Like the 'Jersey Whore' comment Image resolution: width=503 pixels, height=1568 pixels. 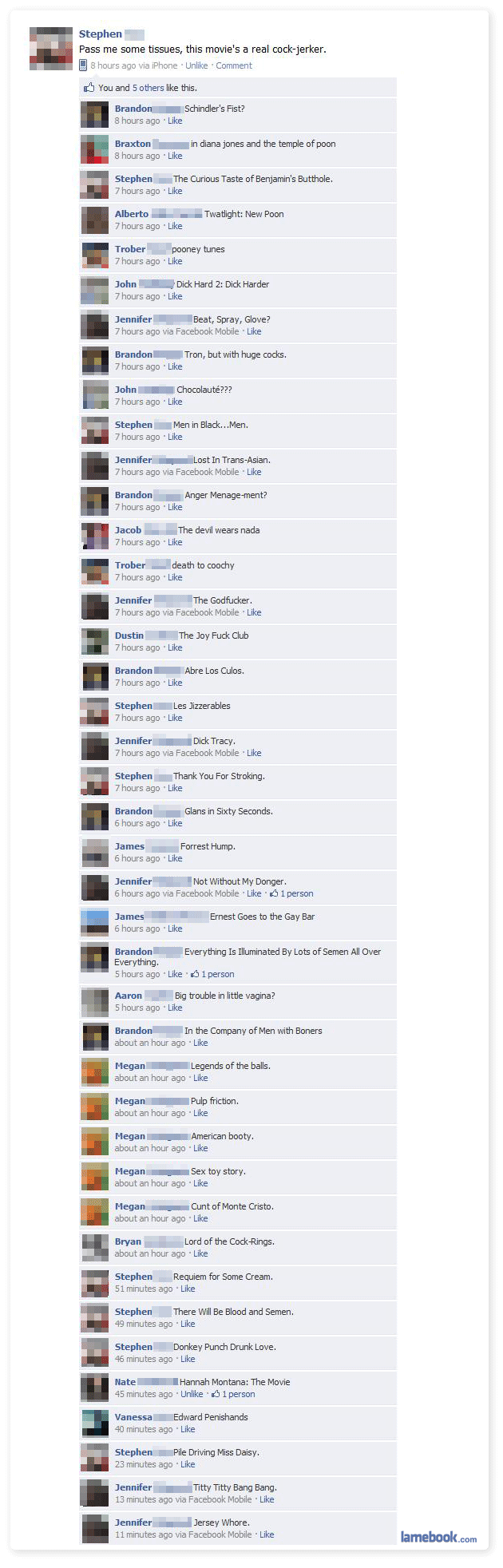pos(267,1534)
